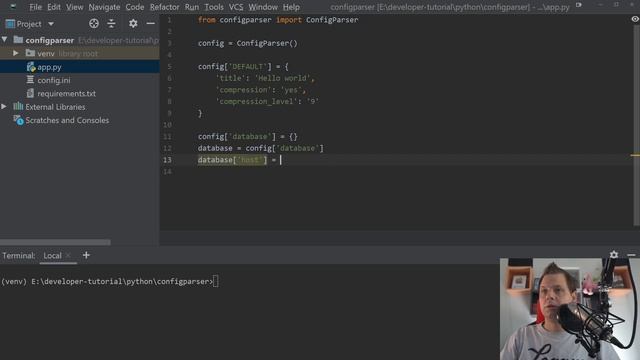Click the app.py Python file icon
Viewport: 640px width, 360px height.
(x=31, y=67)
